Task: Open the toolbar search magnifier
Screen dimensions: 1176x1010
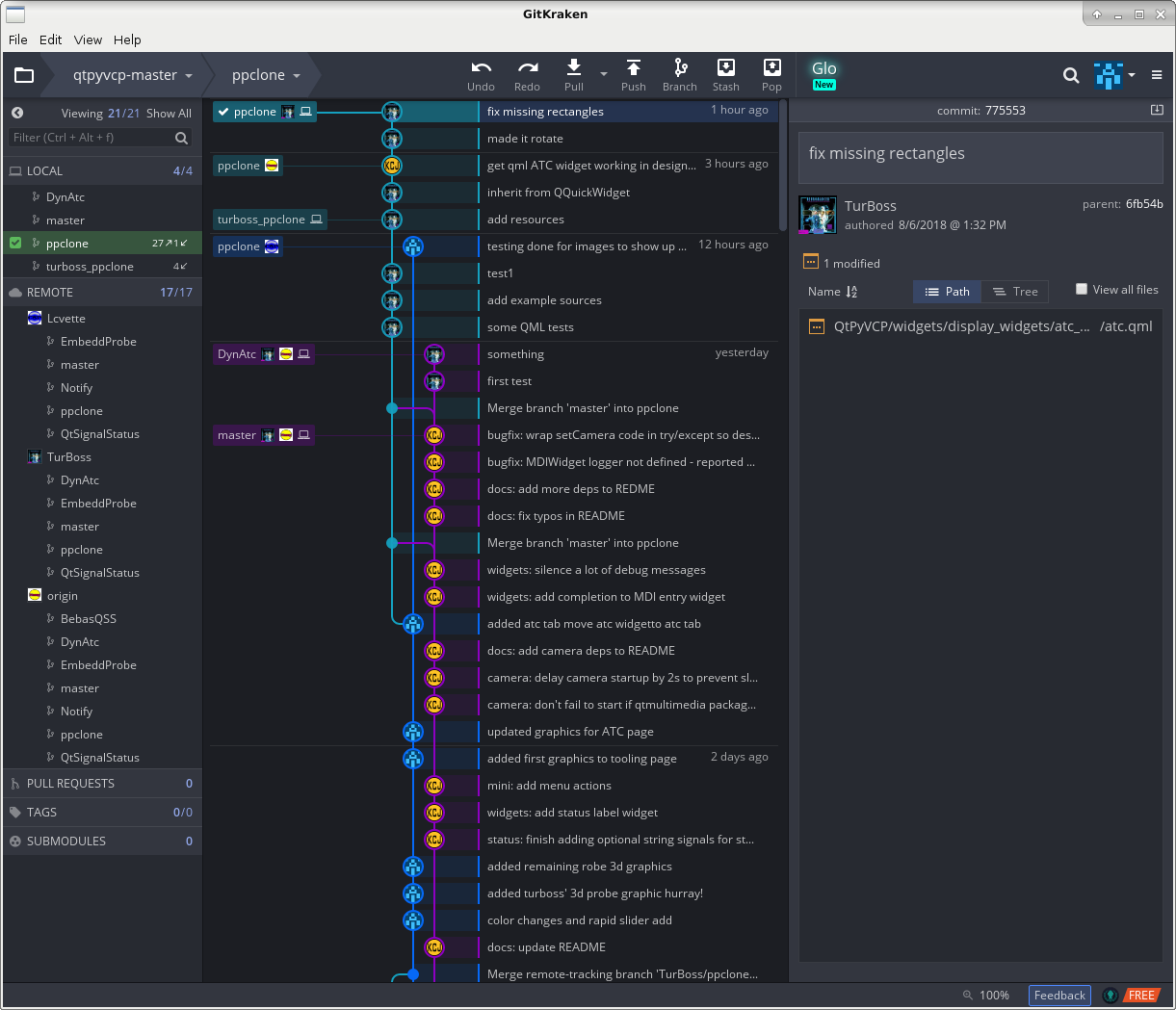Action: pos(1071,75)
